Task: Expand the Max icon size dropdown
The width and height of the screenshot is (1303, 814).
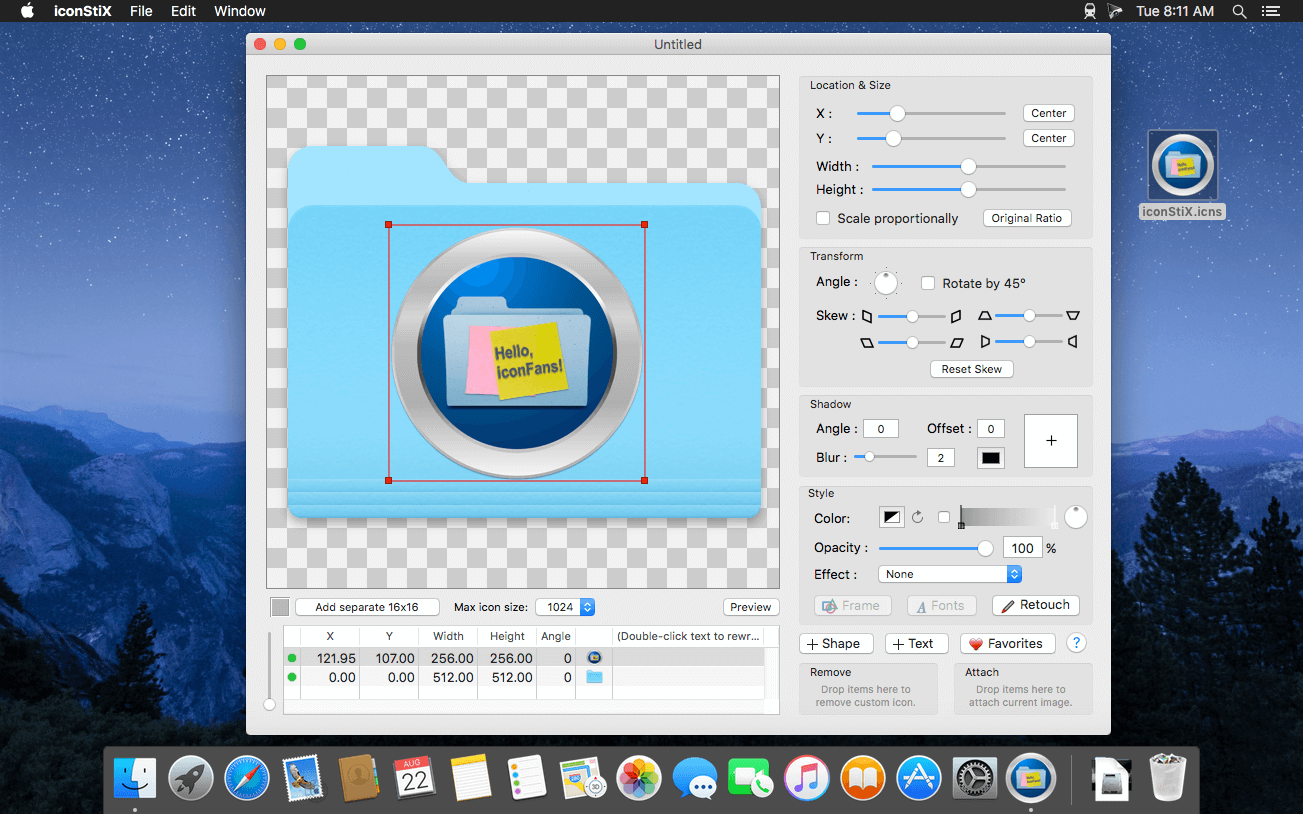Action: click(565, 607)
